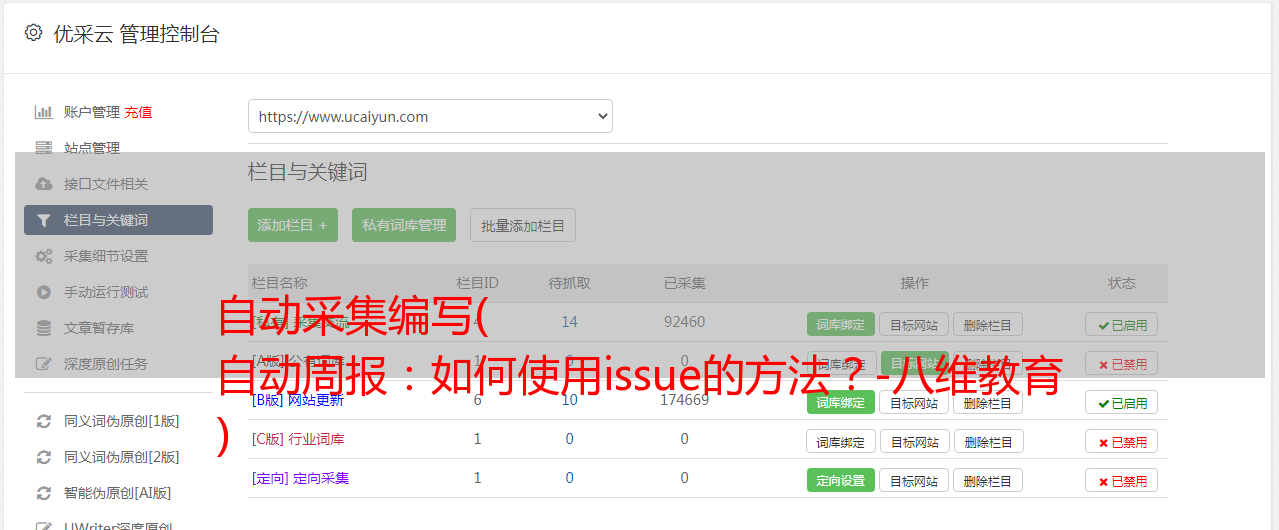Open the 账户管理 menu item
The height and width of the screenshot is (530, 1279).
pos(92,112)
